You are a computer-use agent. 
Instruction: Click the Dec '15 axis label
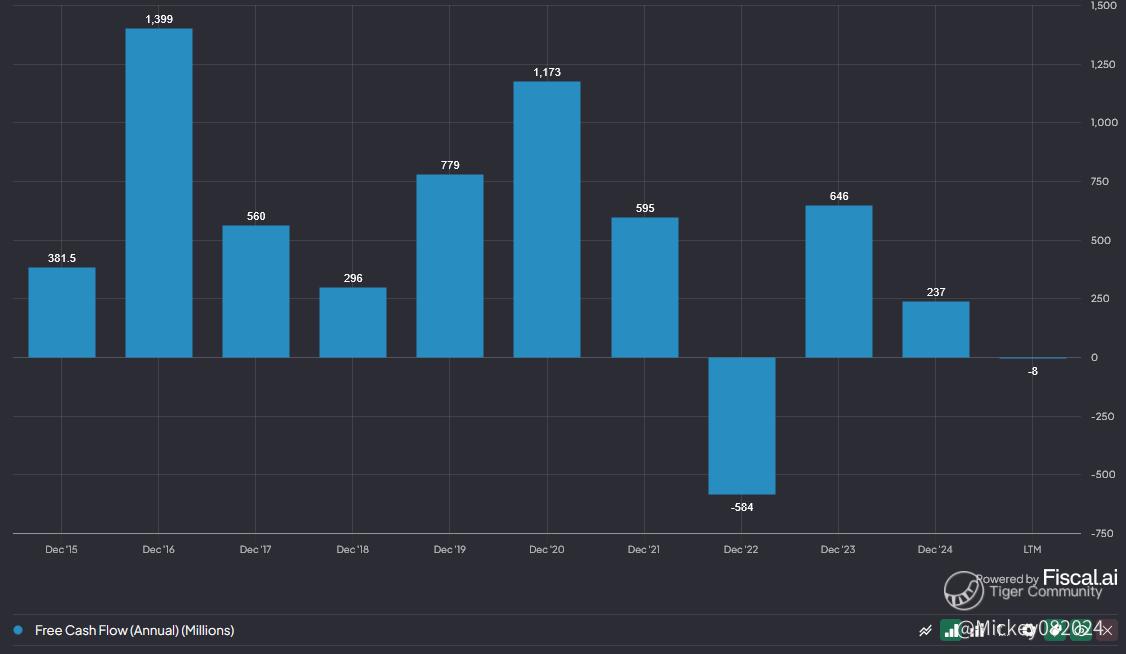61,549
